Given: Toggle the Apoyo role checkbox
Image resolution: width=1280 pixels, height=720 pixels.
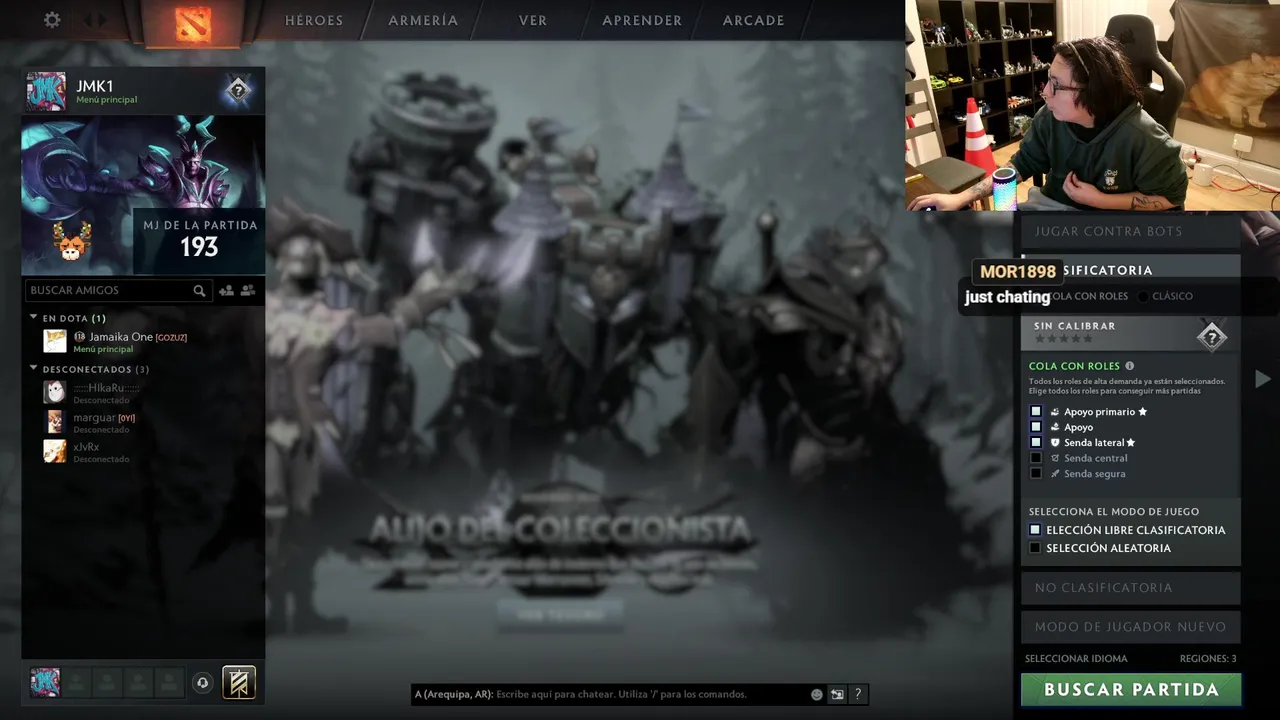Looking at the screenshot, I should point(1036,427).
